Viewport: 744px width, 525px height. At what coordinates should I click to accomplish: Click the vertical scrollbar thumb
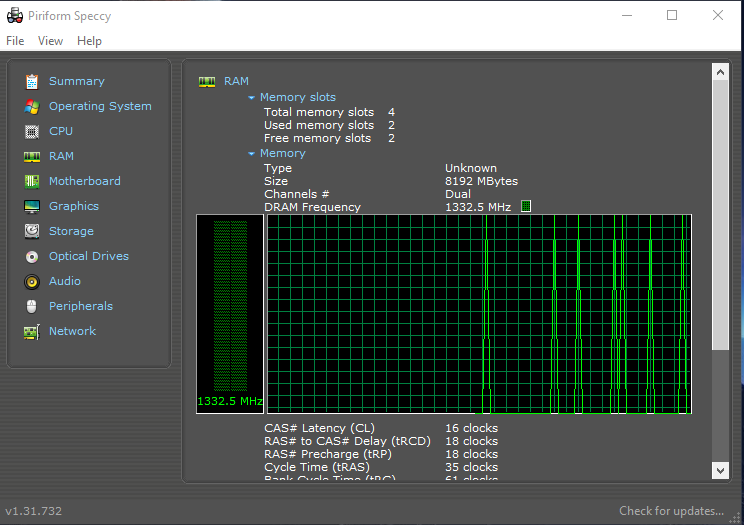(x=720, y=215)
